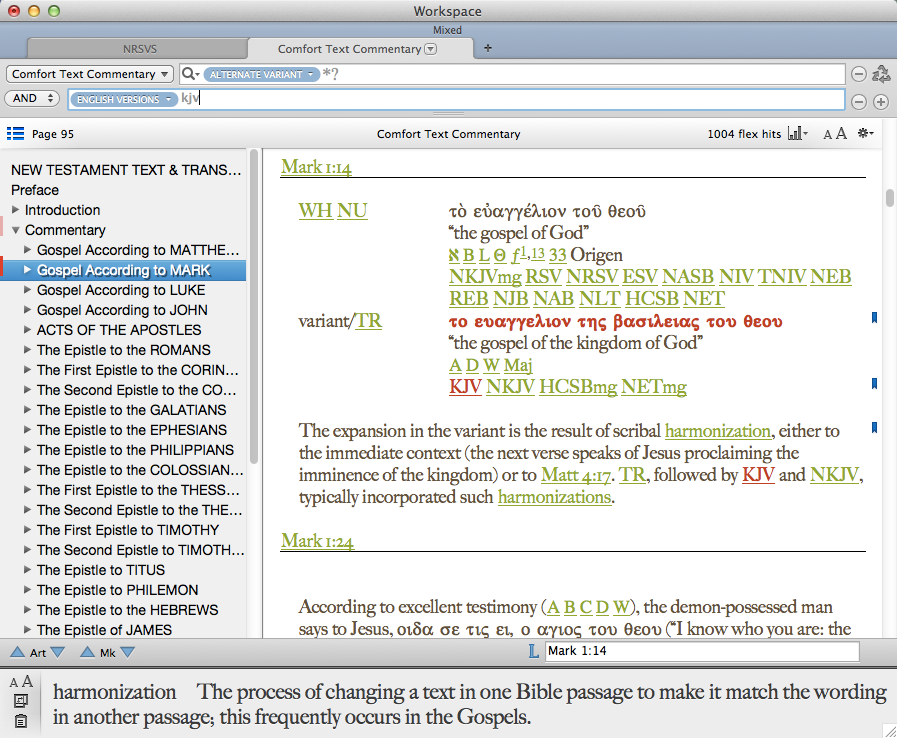The width and height of the screenshot is (897, 738).
Task: Follow the Mark 1:24 heading link
Action: [317, 541]
